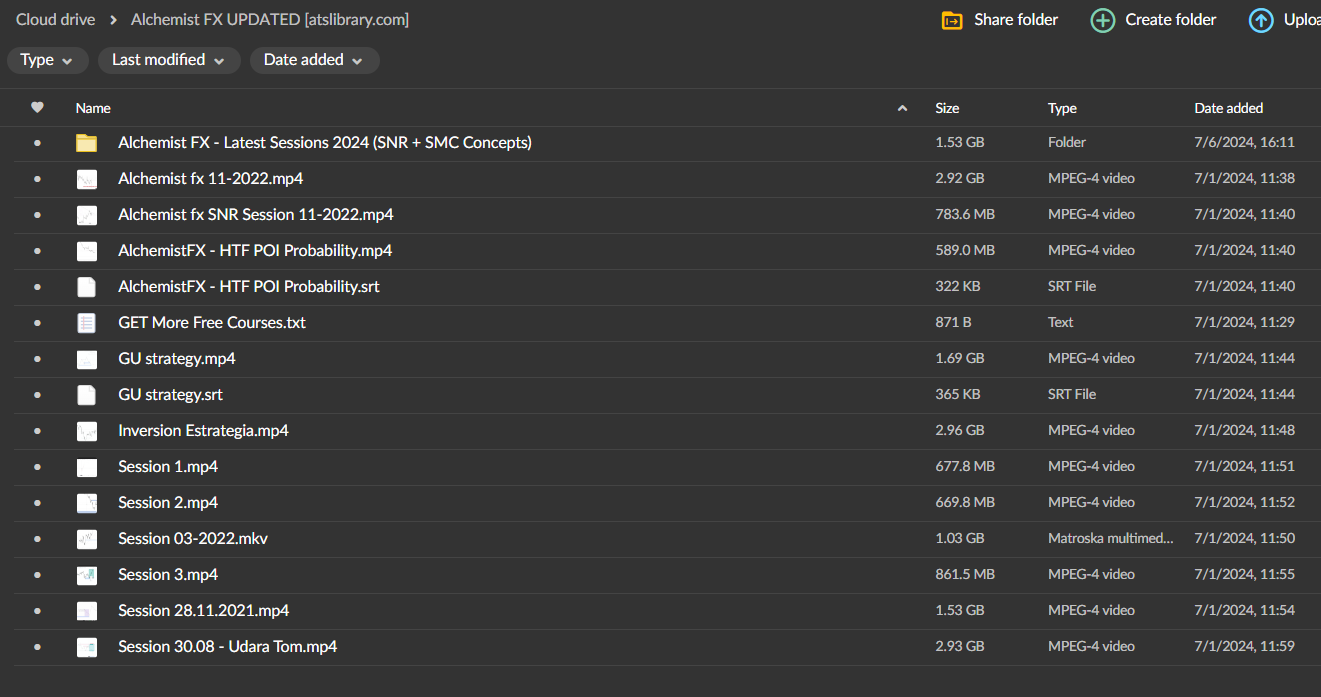Click the GET More Free Courses text file icon
Image resolution: width=1321 pixels, height=697 pixels.
87,323
